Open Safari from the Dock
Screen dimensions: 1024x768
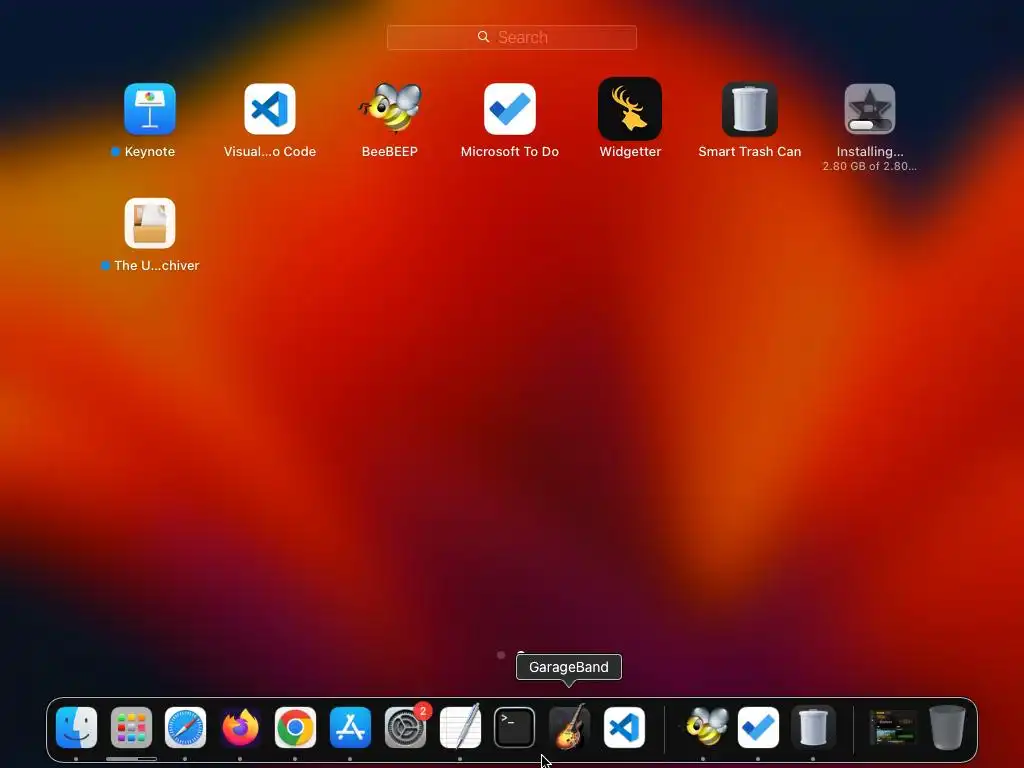185,728
